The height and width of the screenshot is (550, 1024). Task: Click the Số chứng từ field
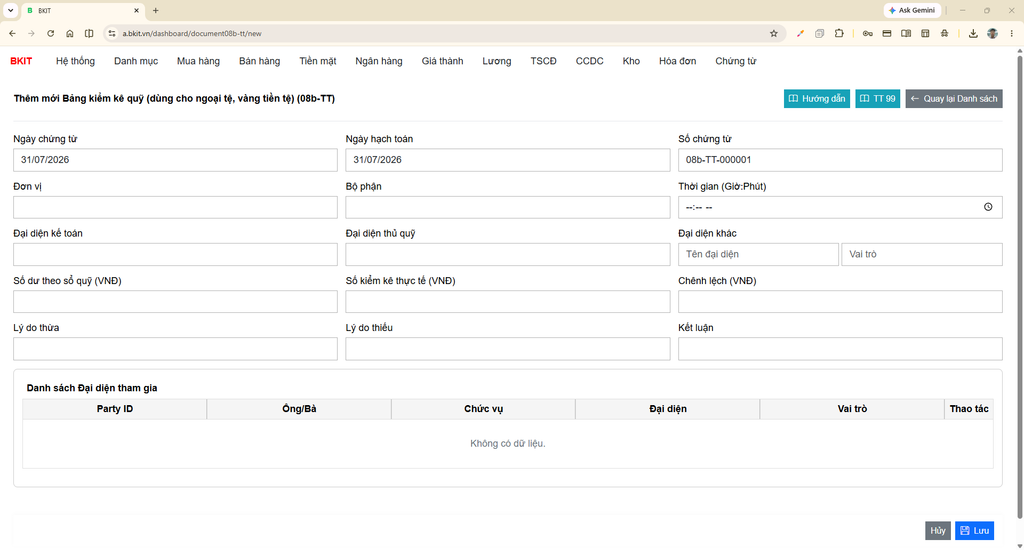tap(840, 160)
